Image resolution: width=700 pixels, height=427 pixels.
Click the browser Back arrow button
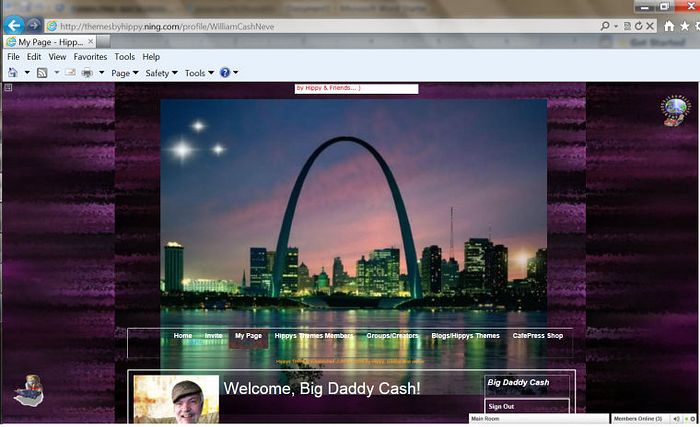coord(14,25)
